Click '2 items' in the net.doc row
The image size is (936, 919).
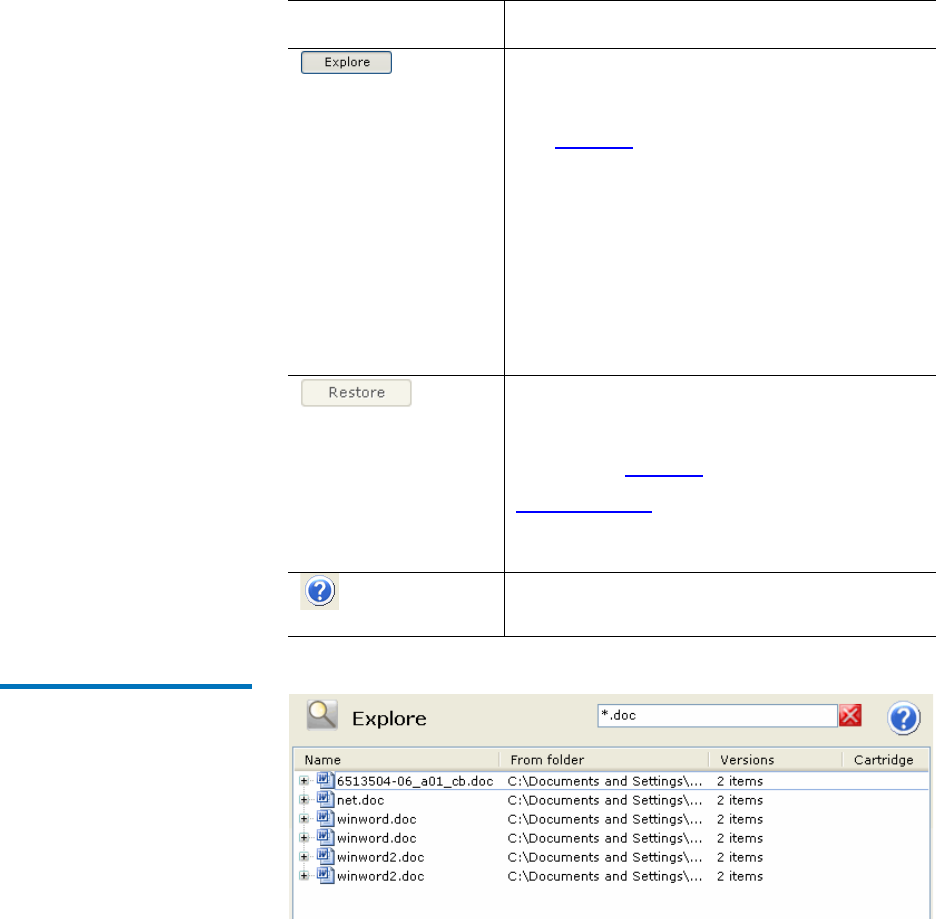coord(740,800)
